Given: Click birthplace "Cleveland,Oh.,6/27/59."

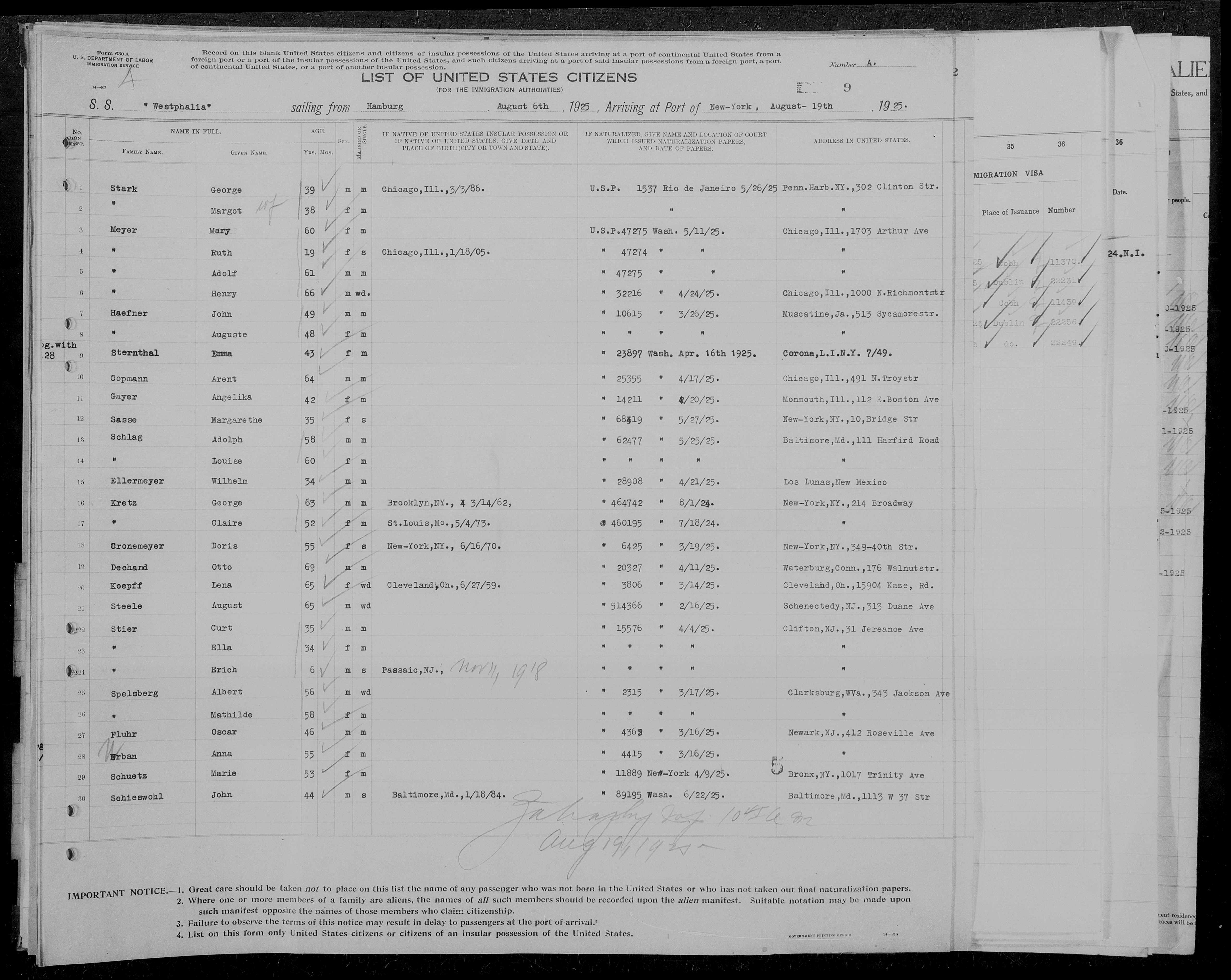Looking at the screenshot, I should [444, 585].
